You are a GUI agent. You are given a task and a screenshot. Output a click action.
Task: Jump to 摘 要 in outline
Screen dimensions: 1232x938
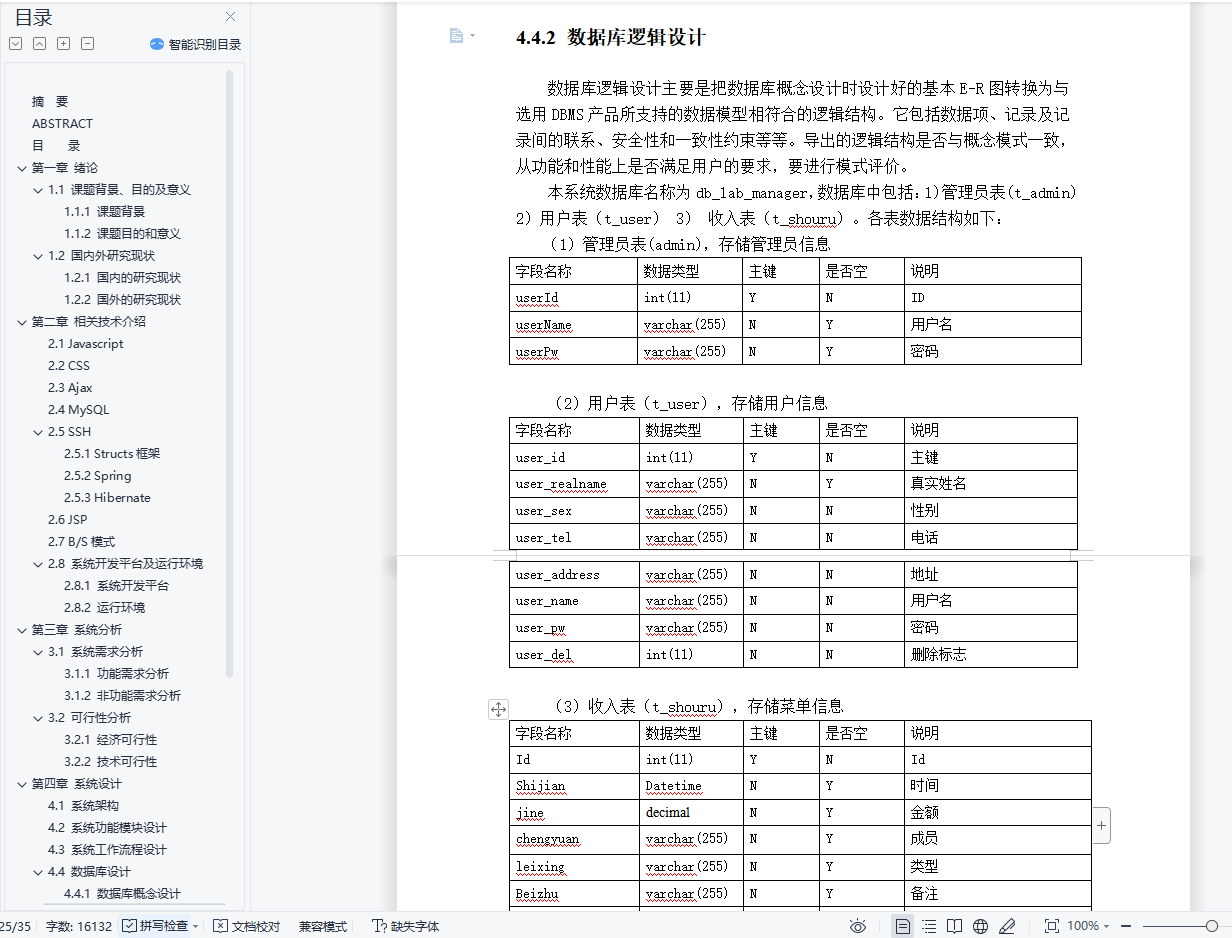tap(50, 102)
